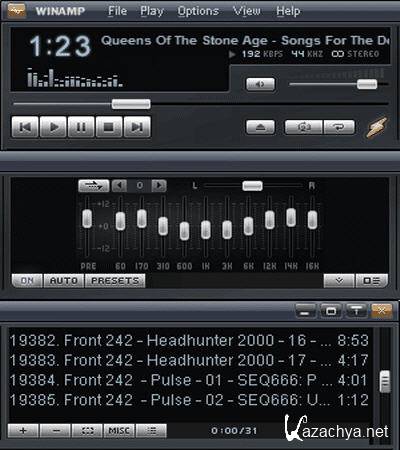
Task: Skip to the next track
Action: click(137, 127)
